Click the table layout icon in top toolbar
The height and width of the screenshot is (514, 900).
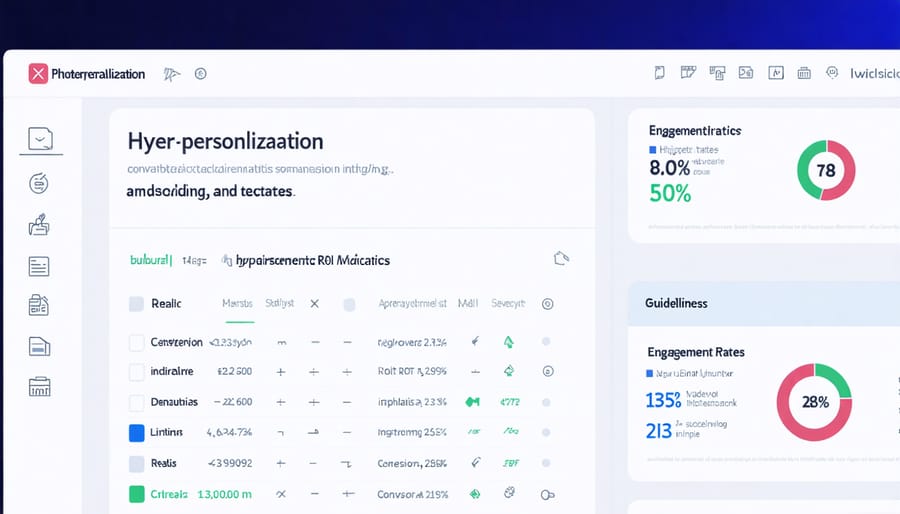point(688,72)
